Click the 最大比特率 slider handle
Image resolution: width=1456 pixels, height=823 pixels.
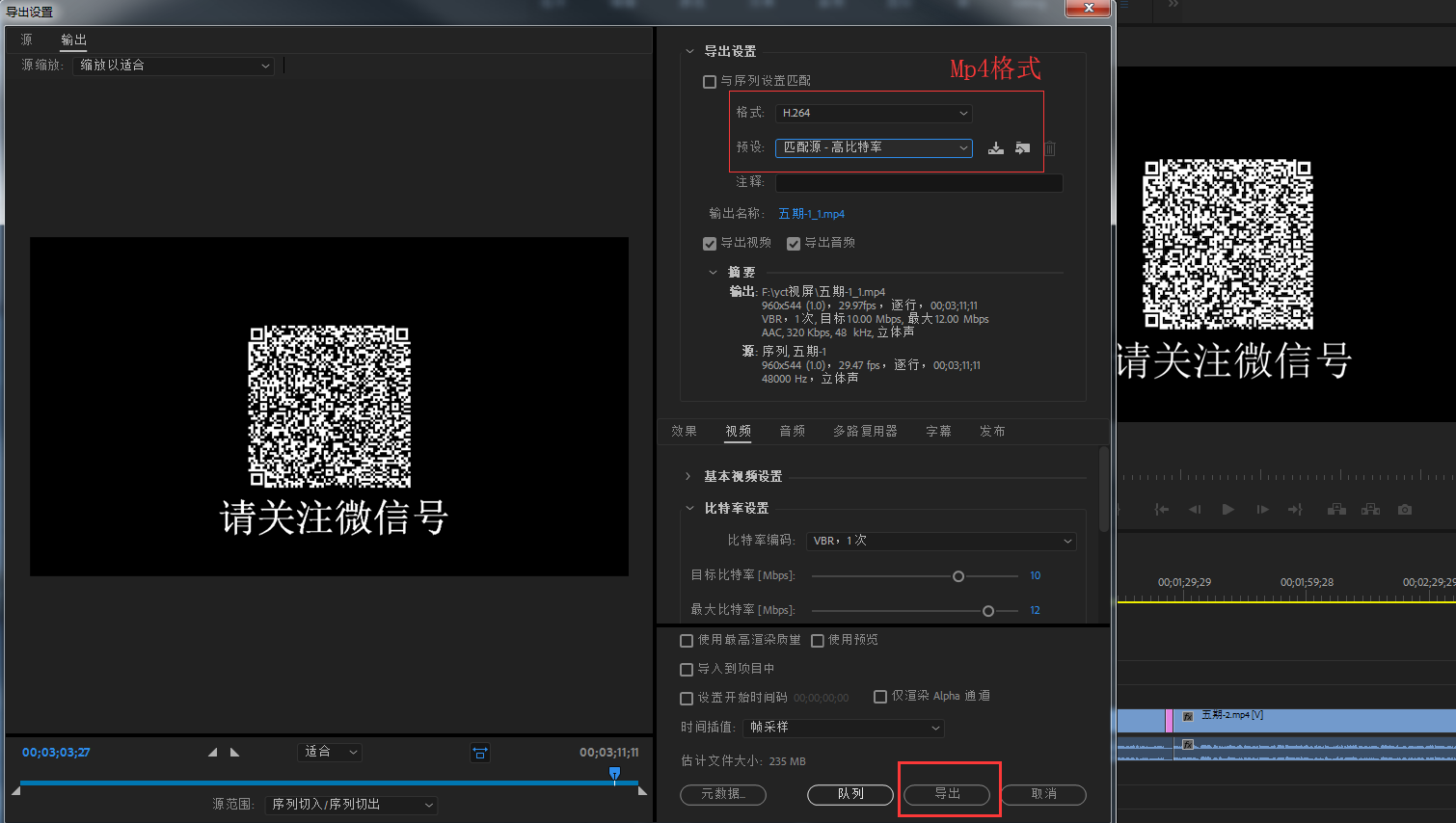pyautogui.click(x=988, y=611)
